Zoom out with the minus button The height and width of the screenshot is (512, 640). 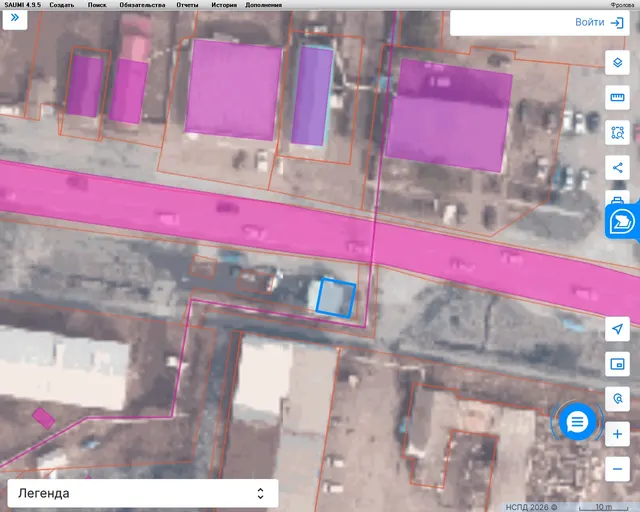[617, 469]
